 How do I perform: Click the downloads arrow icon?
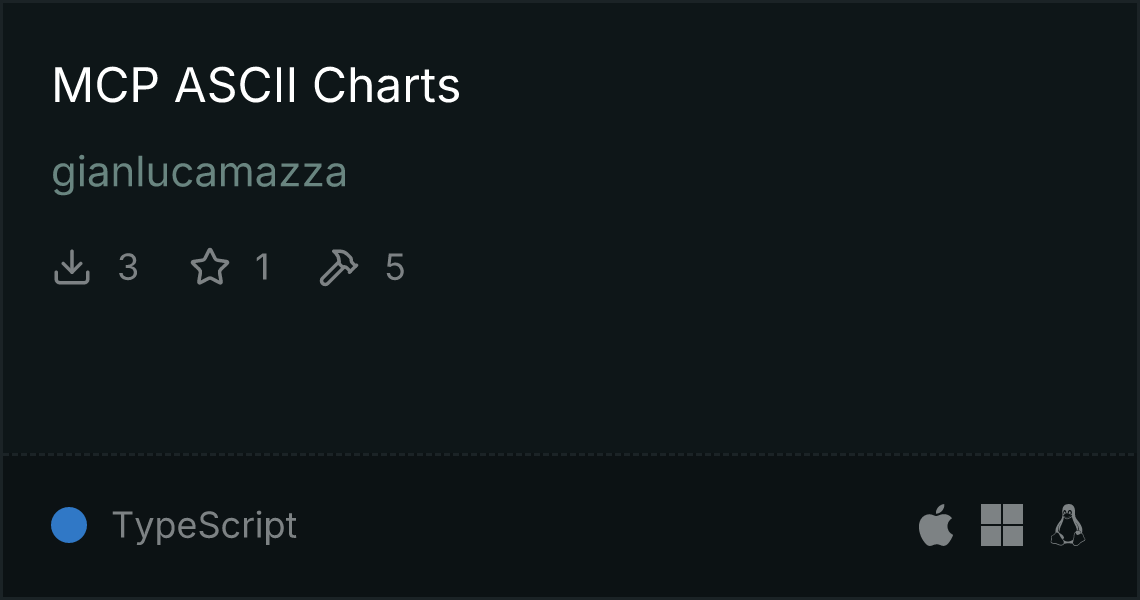click(72, 268)
